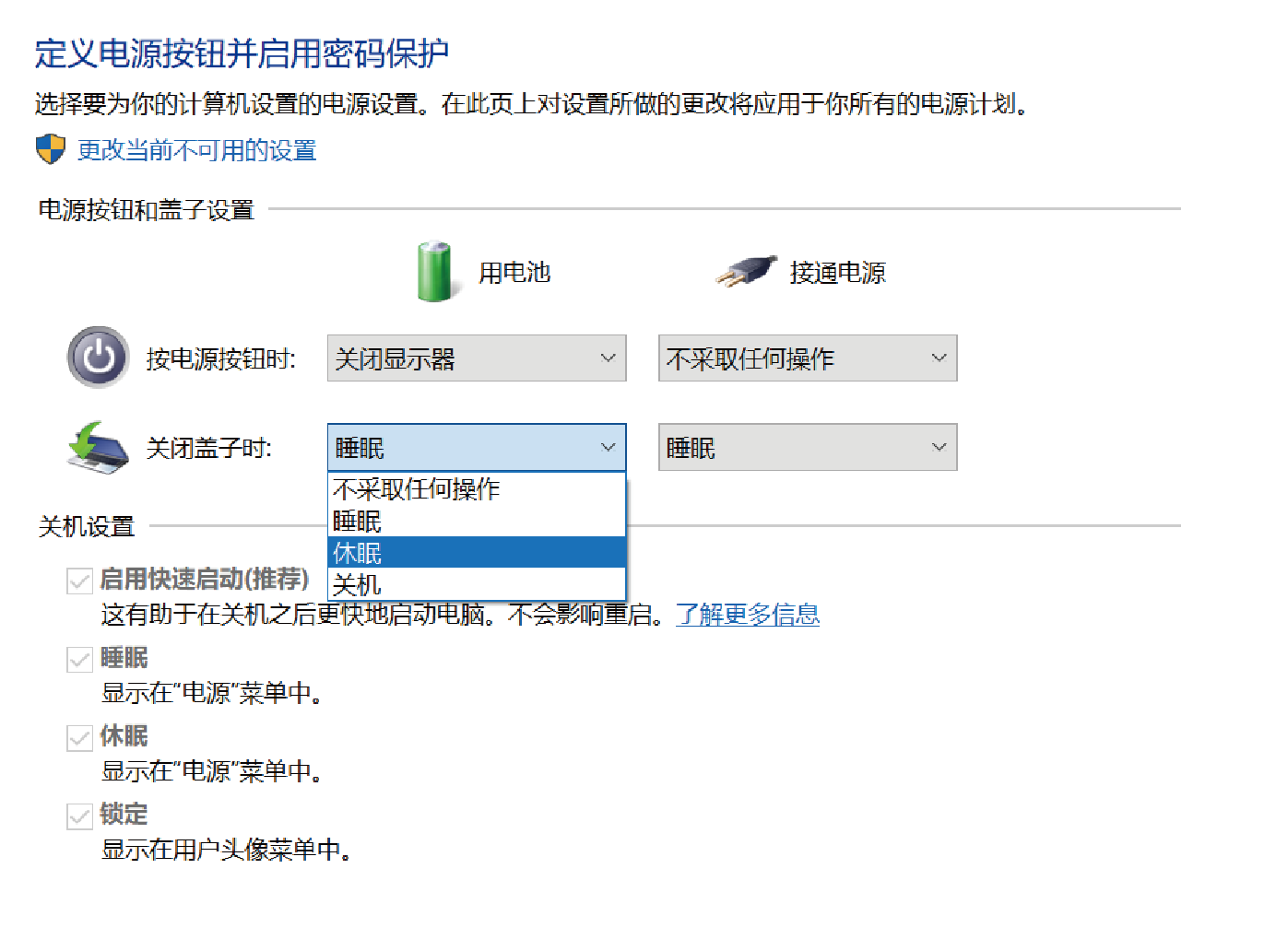The height and width of the screenshot is (939, 1288).
Task: Select 睡眠 option in the open list
Action: 476,522
